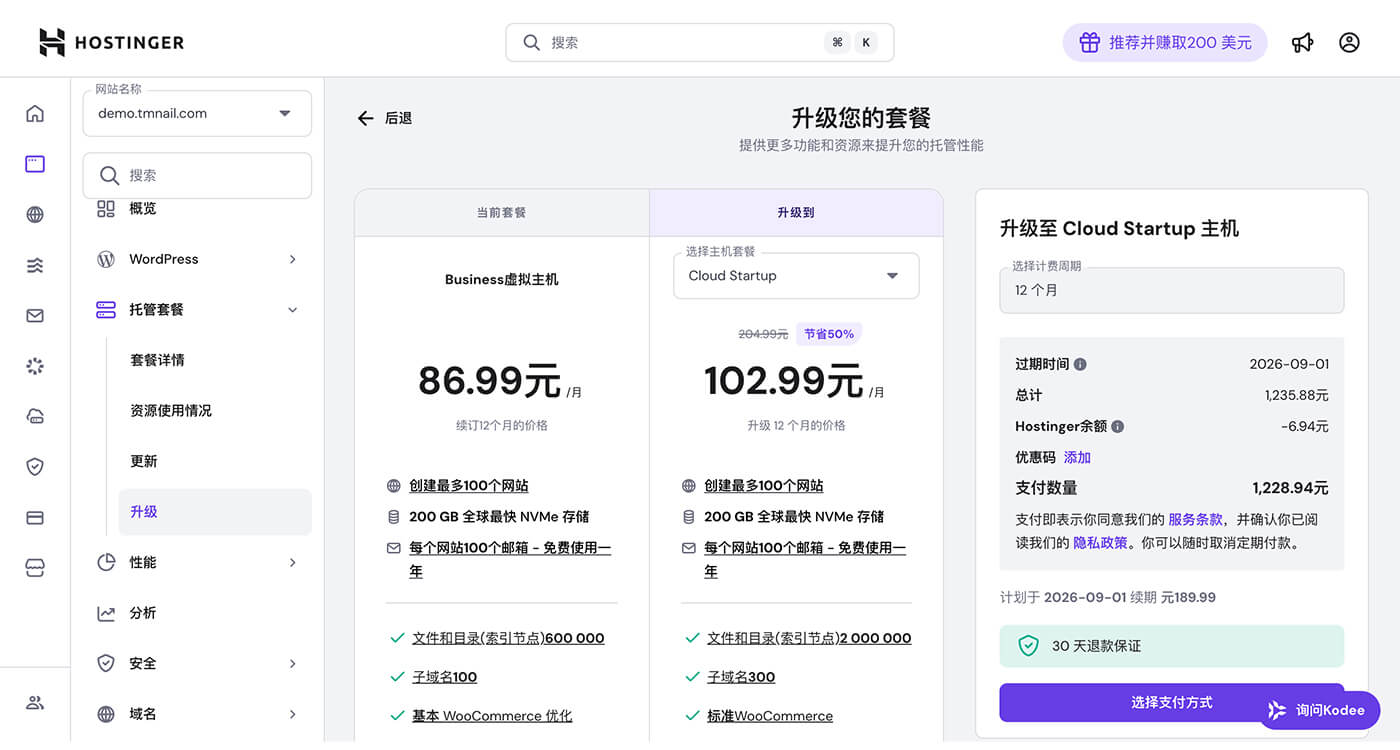Open the 服务条款 link
This screenshot has height=750, width=1400.
pos(1195,519)
